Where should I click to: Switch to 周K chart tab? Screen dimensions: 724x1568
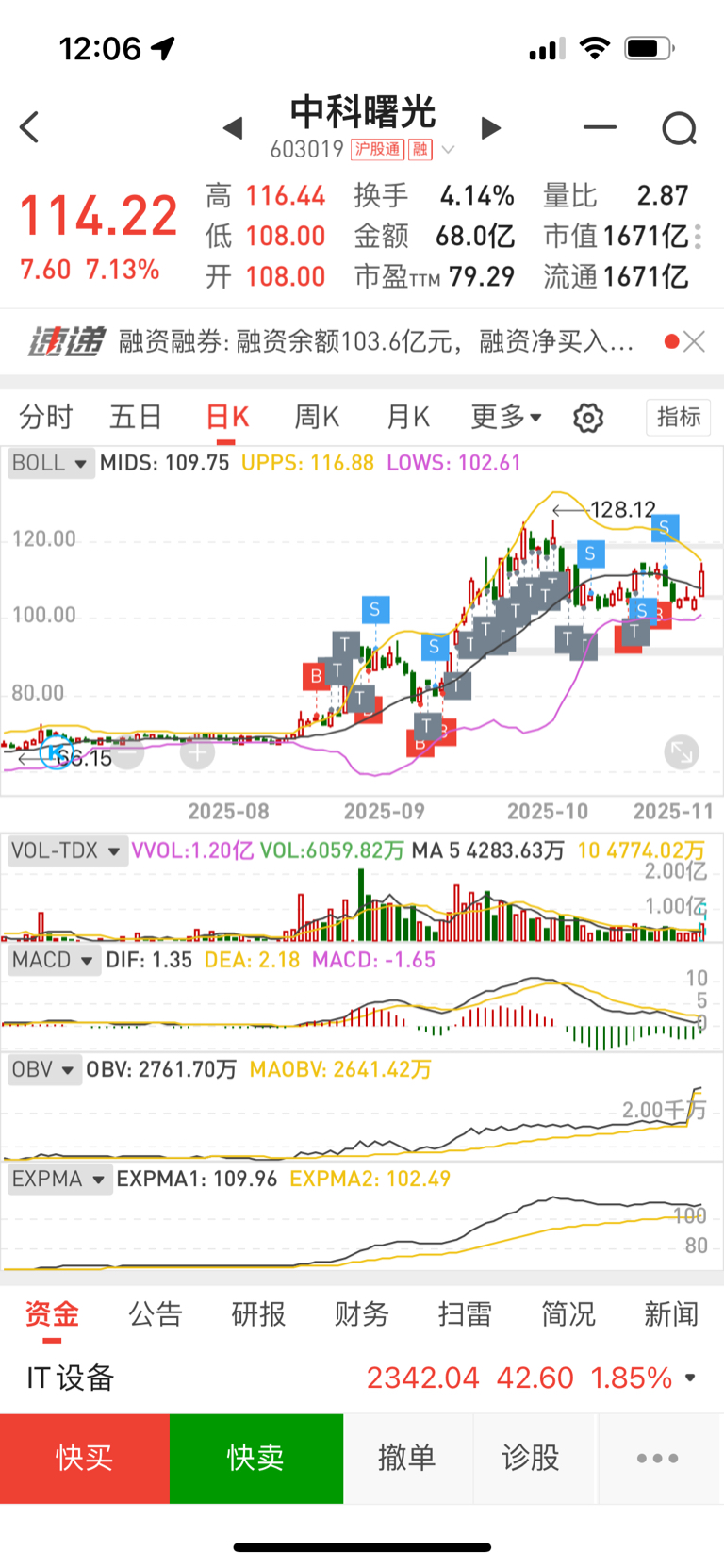[317, 417]
